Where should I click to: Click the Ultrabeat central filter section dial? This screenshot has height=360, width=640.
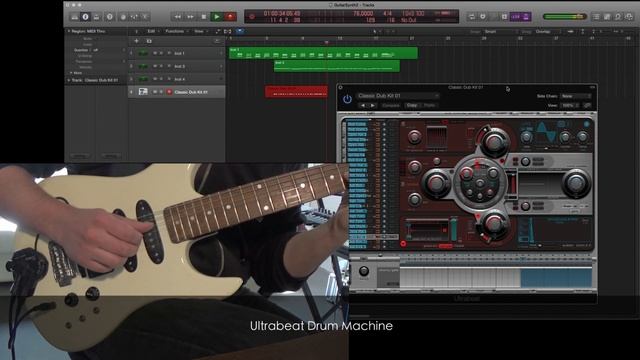point(480,184)
